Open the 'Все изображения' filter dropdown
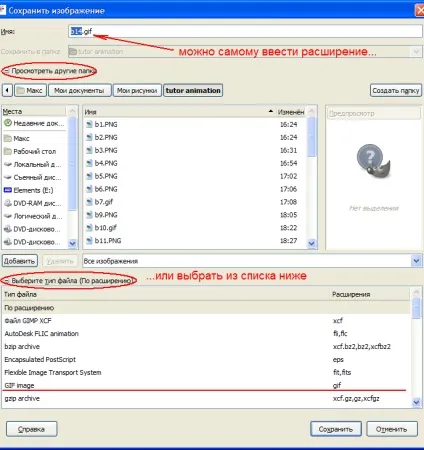 coord(252,261)
